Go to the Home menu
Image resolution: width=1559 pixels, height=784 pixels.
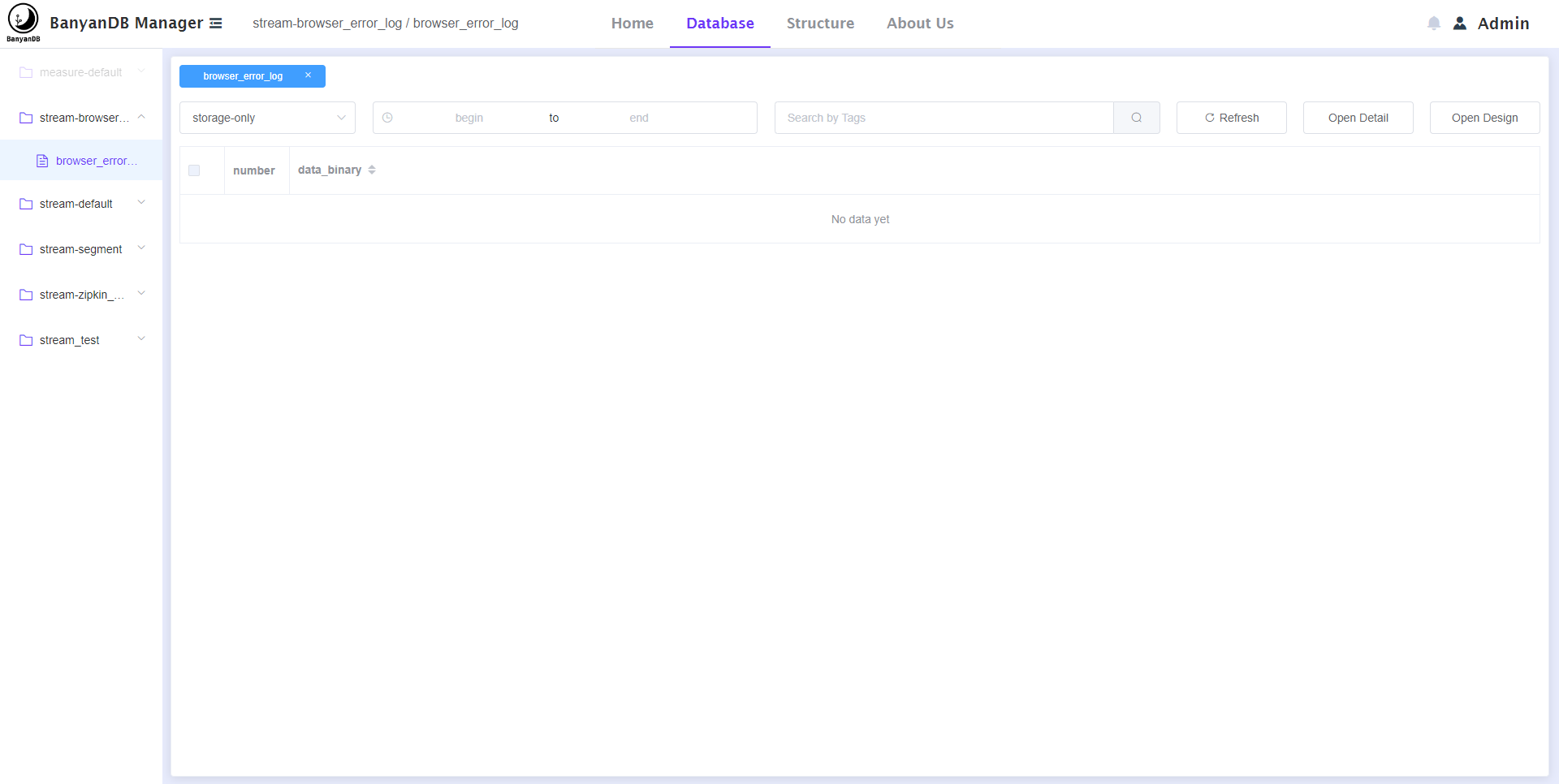(x=633, y=24)
